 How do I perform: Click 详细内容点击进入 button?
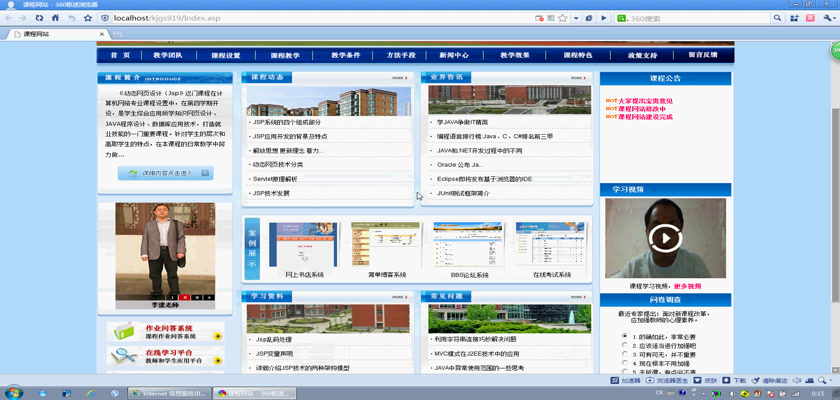point(166,173)
